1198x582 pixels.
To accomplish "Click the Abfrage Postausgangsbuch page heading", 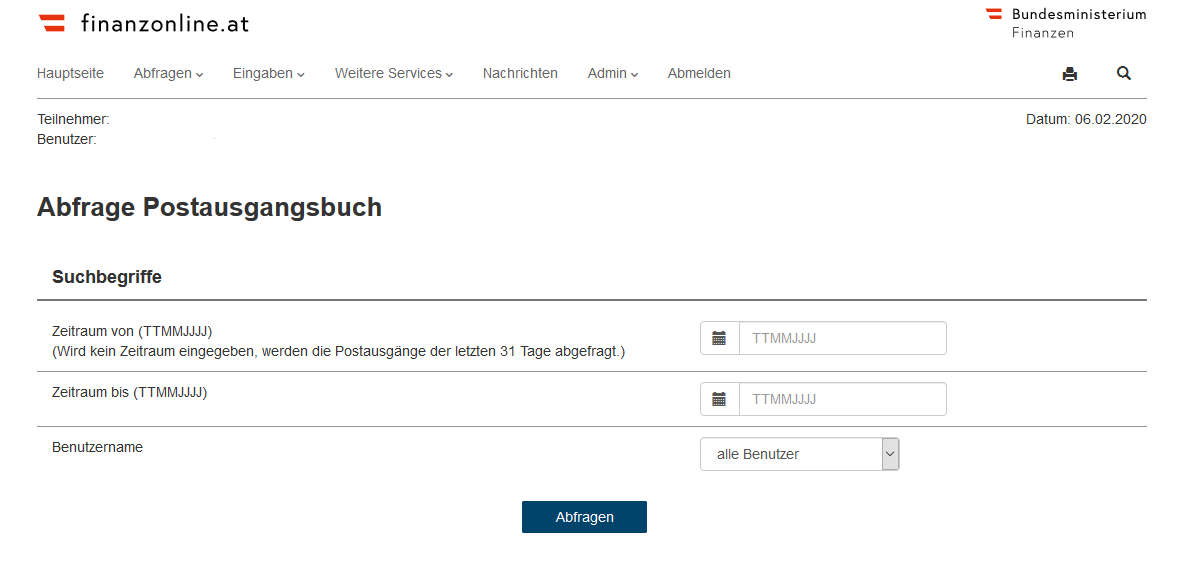I will (x=209, y=207).
